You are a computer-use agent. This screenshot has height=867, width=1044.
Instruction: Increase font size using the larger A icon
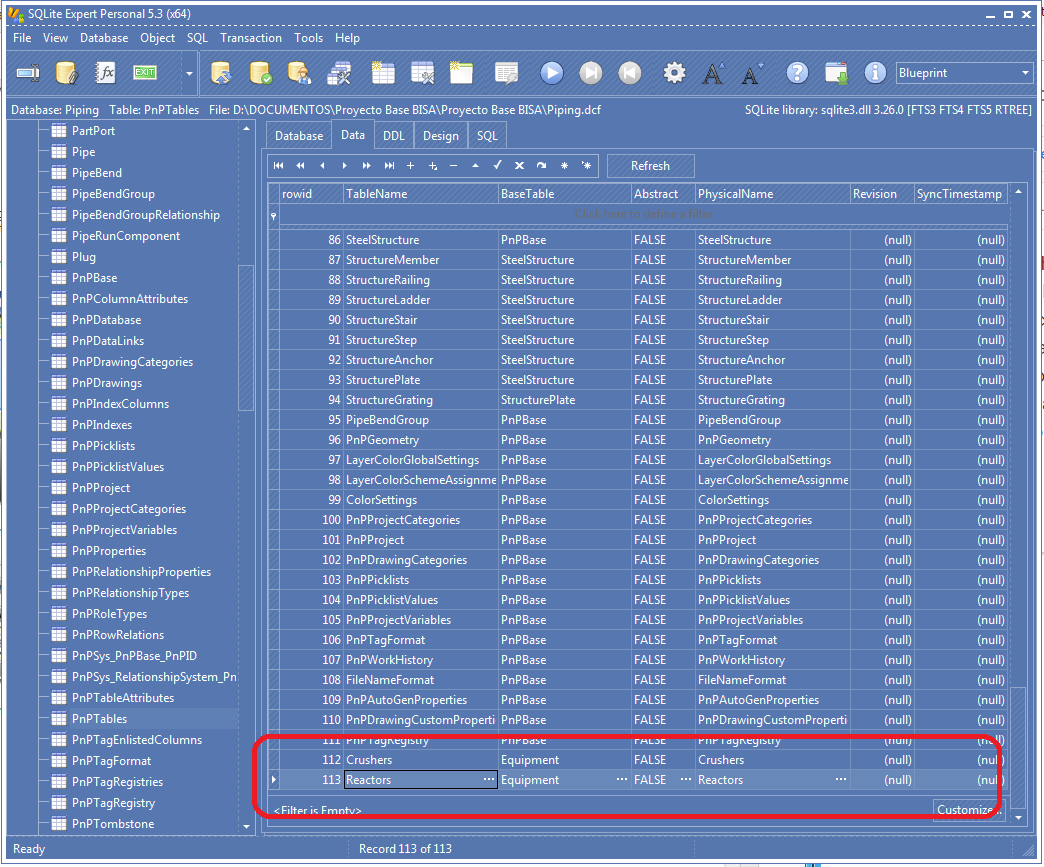tap(714, 72)
